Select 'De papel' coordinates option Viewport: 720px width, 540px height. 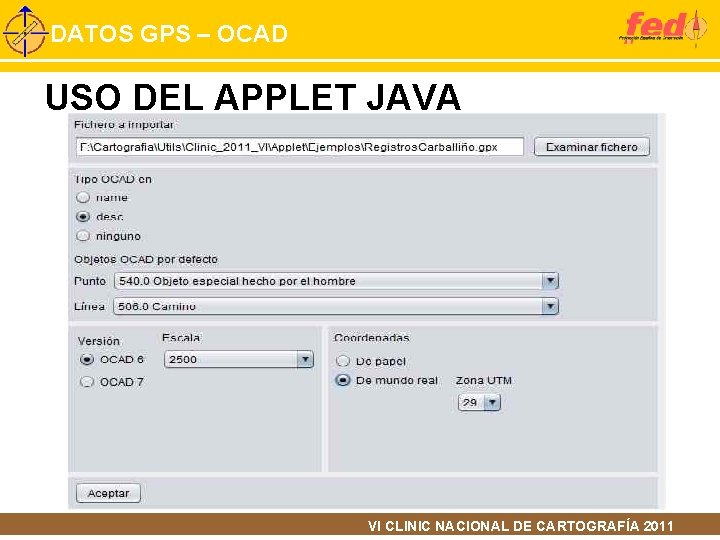pos(343,361)
